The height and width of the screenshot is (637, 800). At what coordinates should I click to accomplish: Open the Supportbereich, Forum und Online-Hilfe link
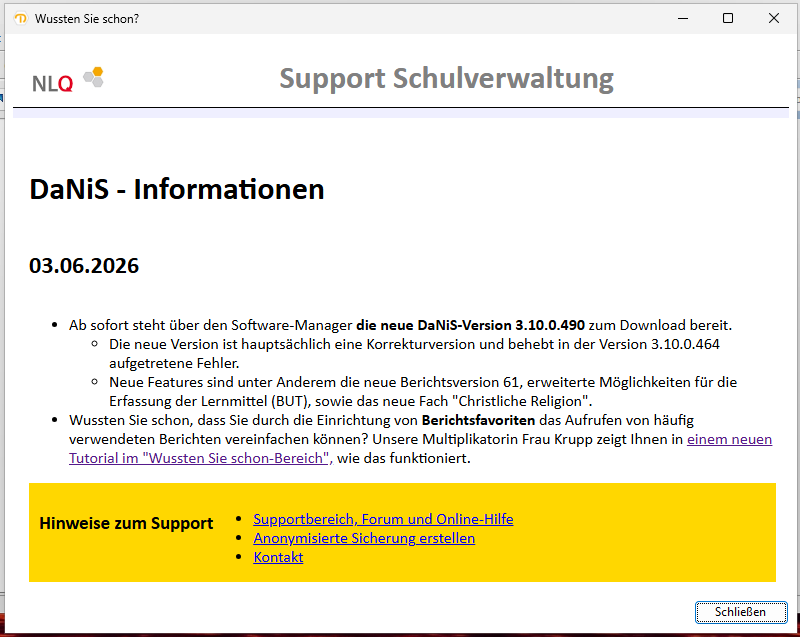(383, 519)
